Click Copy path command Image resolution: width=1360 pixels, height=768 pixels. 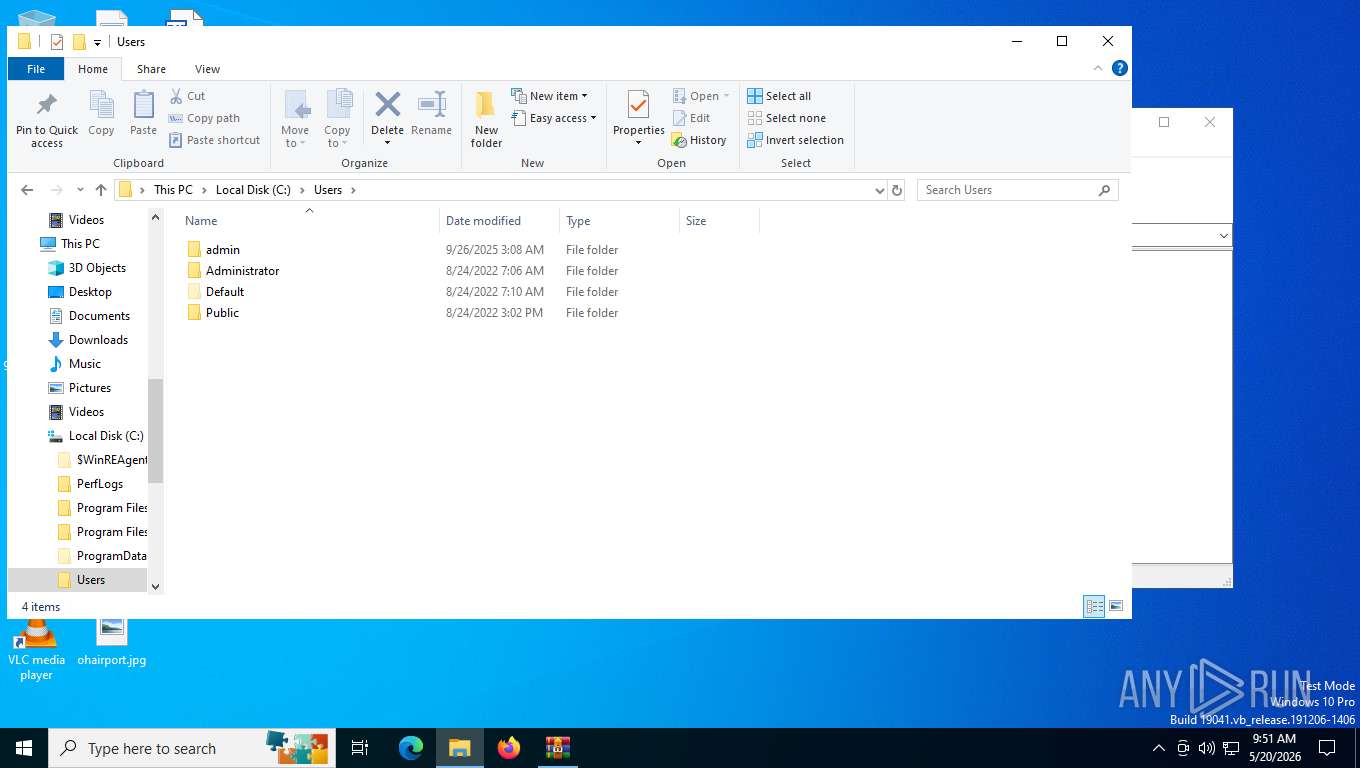pos(204,118)
